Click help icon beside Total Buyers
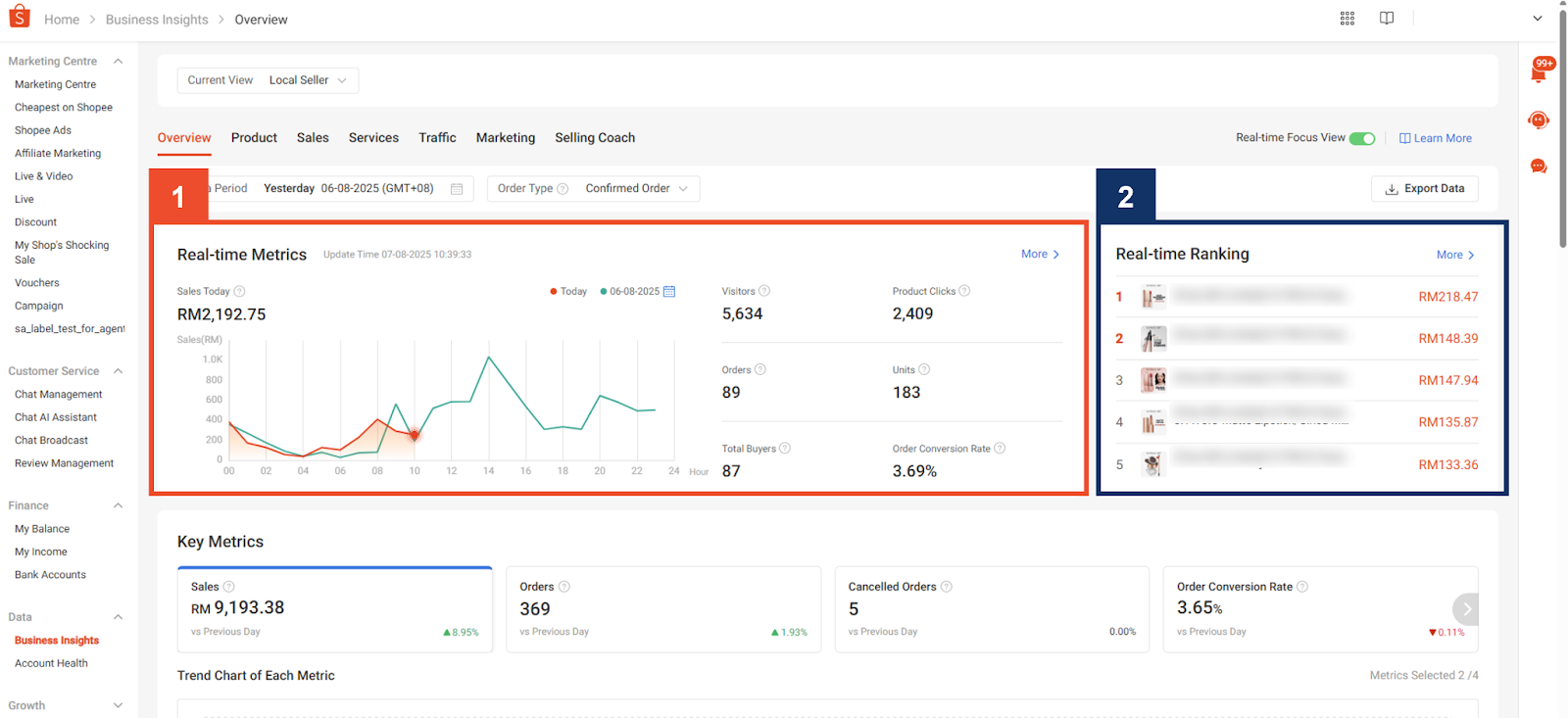The width and height of the screenshot is (1568, 718). [x=785, y=449]
